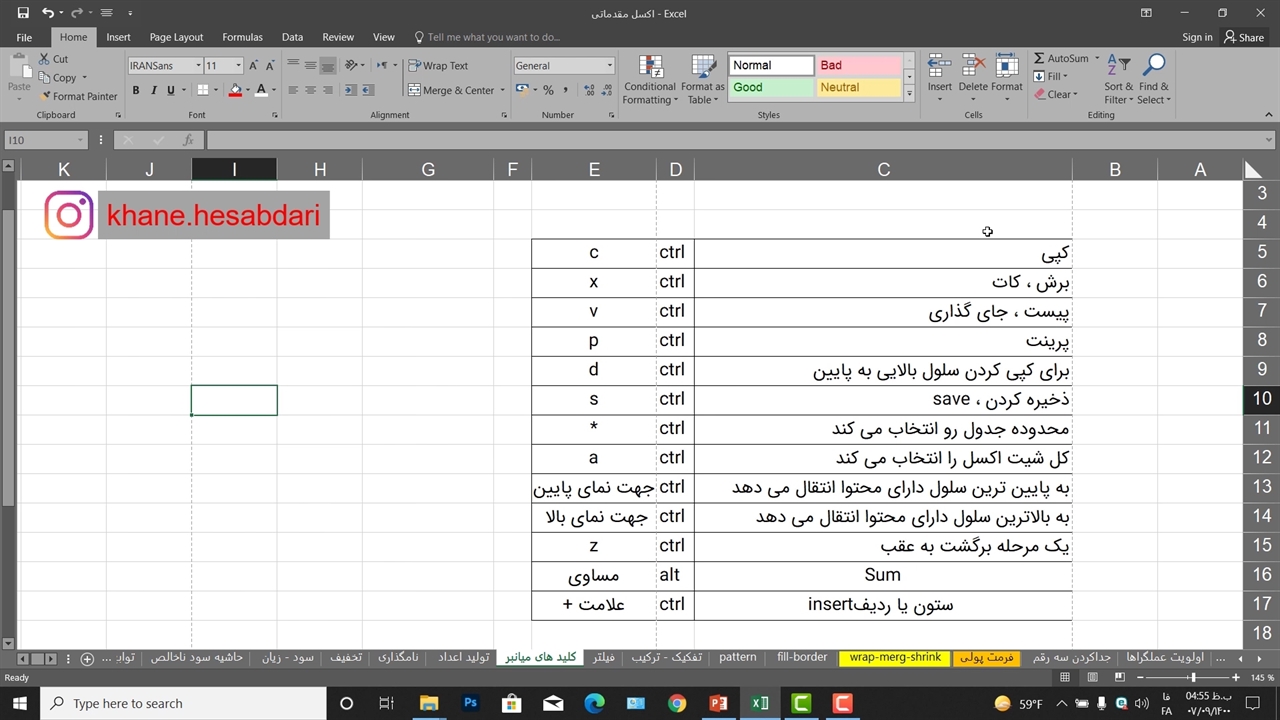This screenshot has width=1280, height=720.
Task: Toggle Bold formatting
Action: pos(136,90)
